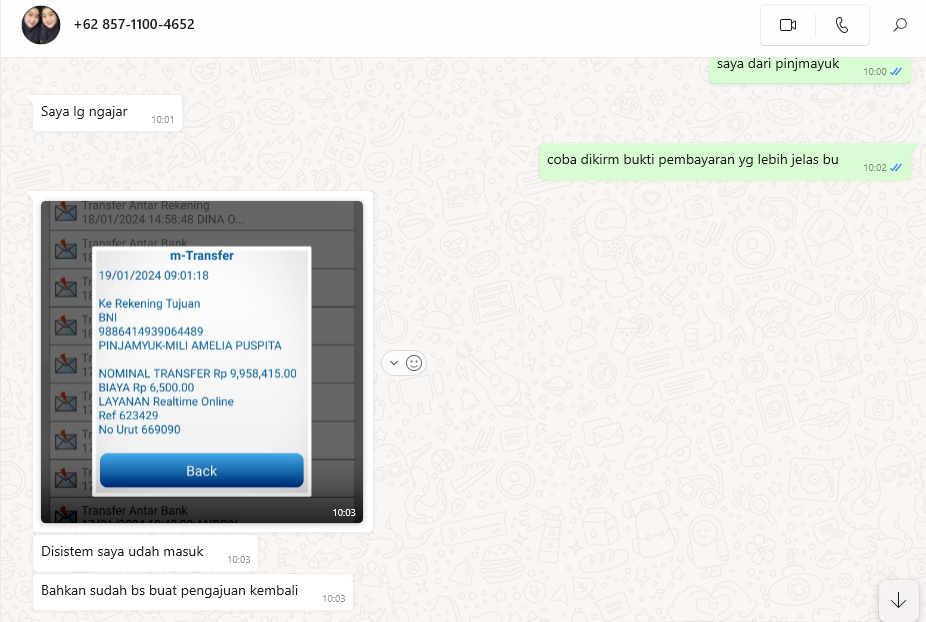
Task: Click 'BIAYA Rp 6,500.00' in receipt
Action: click(x=146, y=387)
